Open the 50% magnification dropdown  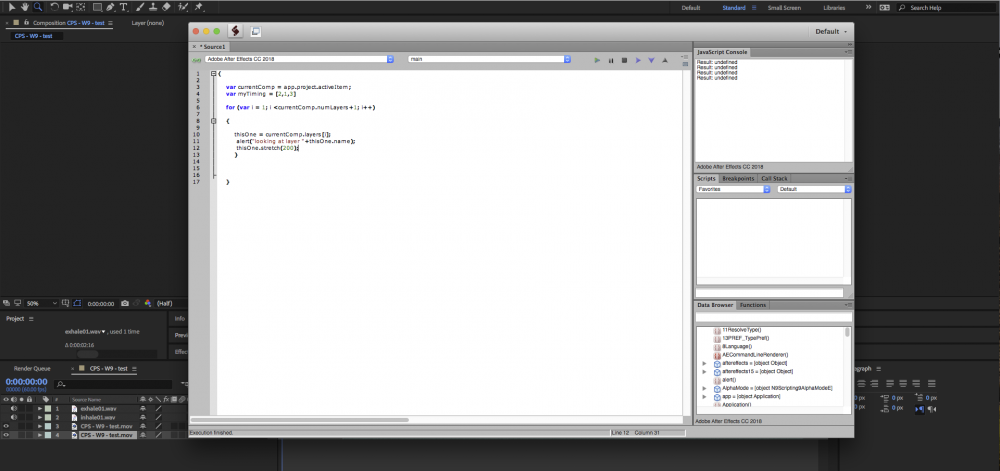pos(42,303)
